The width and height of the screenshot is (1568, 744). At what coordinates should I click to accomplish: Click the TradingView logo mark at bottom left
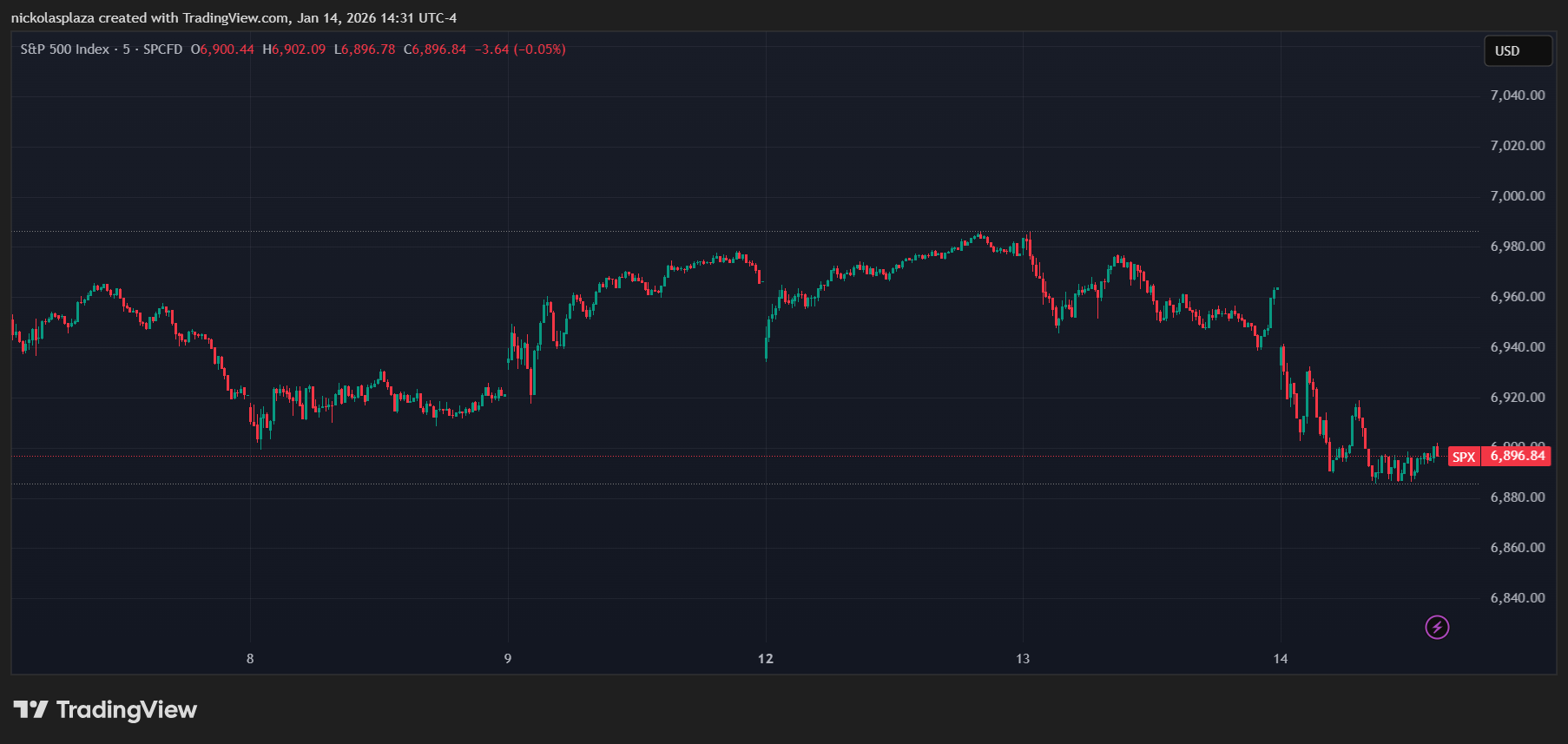[x=31, y=709]
